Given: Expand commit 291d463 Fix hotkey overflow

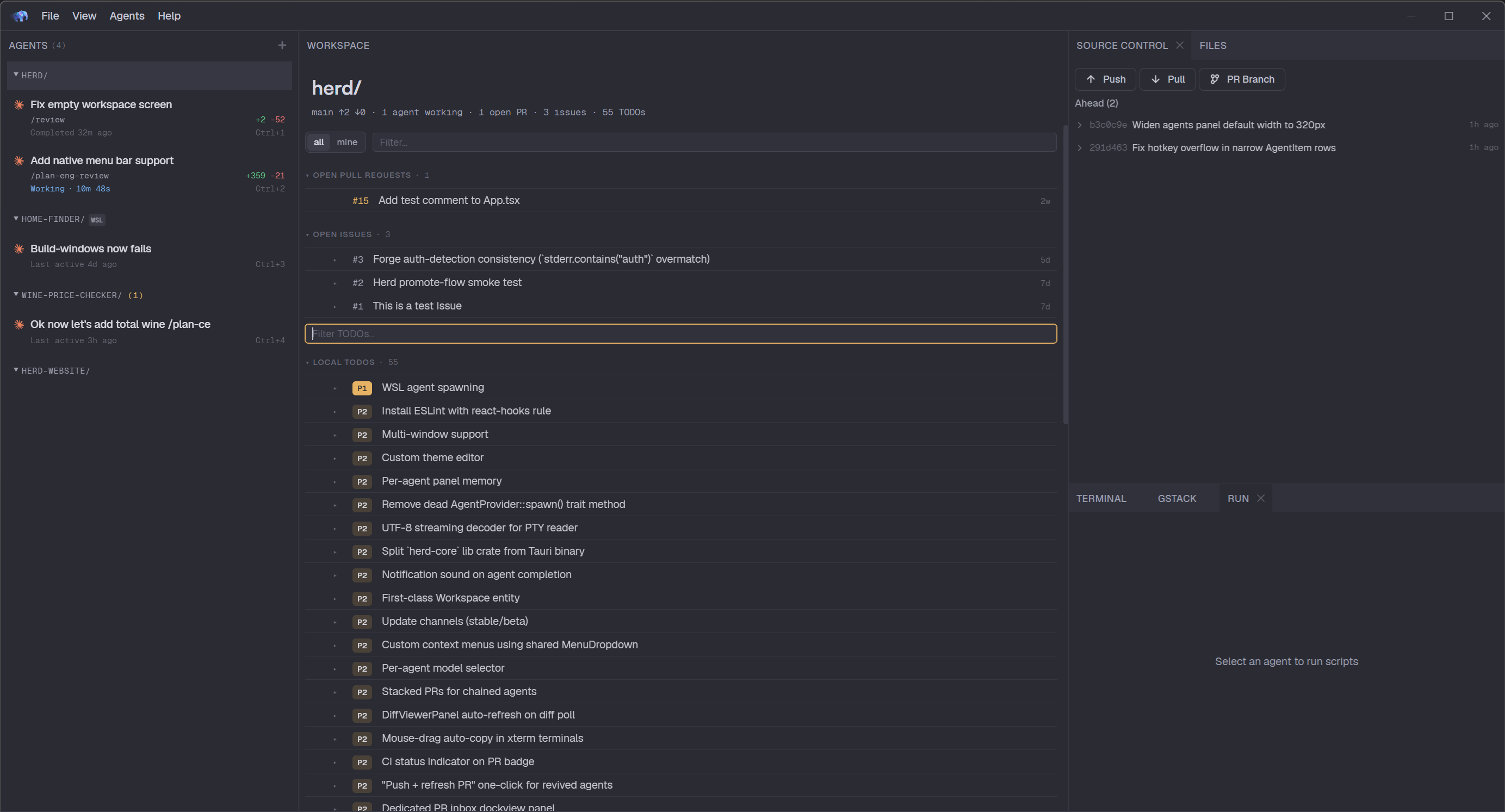Looking at the screenshot, I should 1080,148.
